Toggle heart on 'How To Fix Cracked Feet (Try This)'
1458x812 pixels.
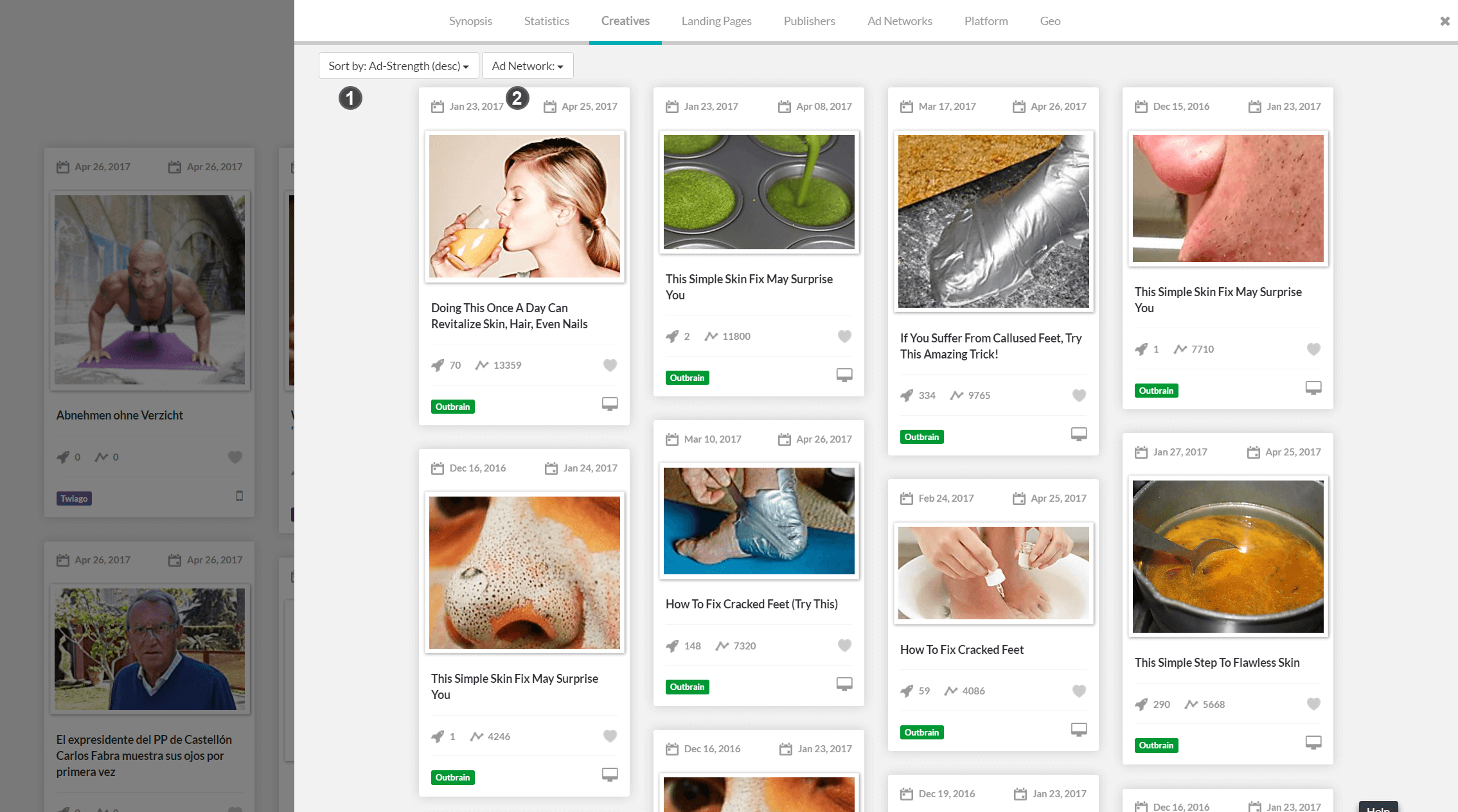844,645
